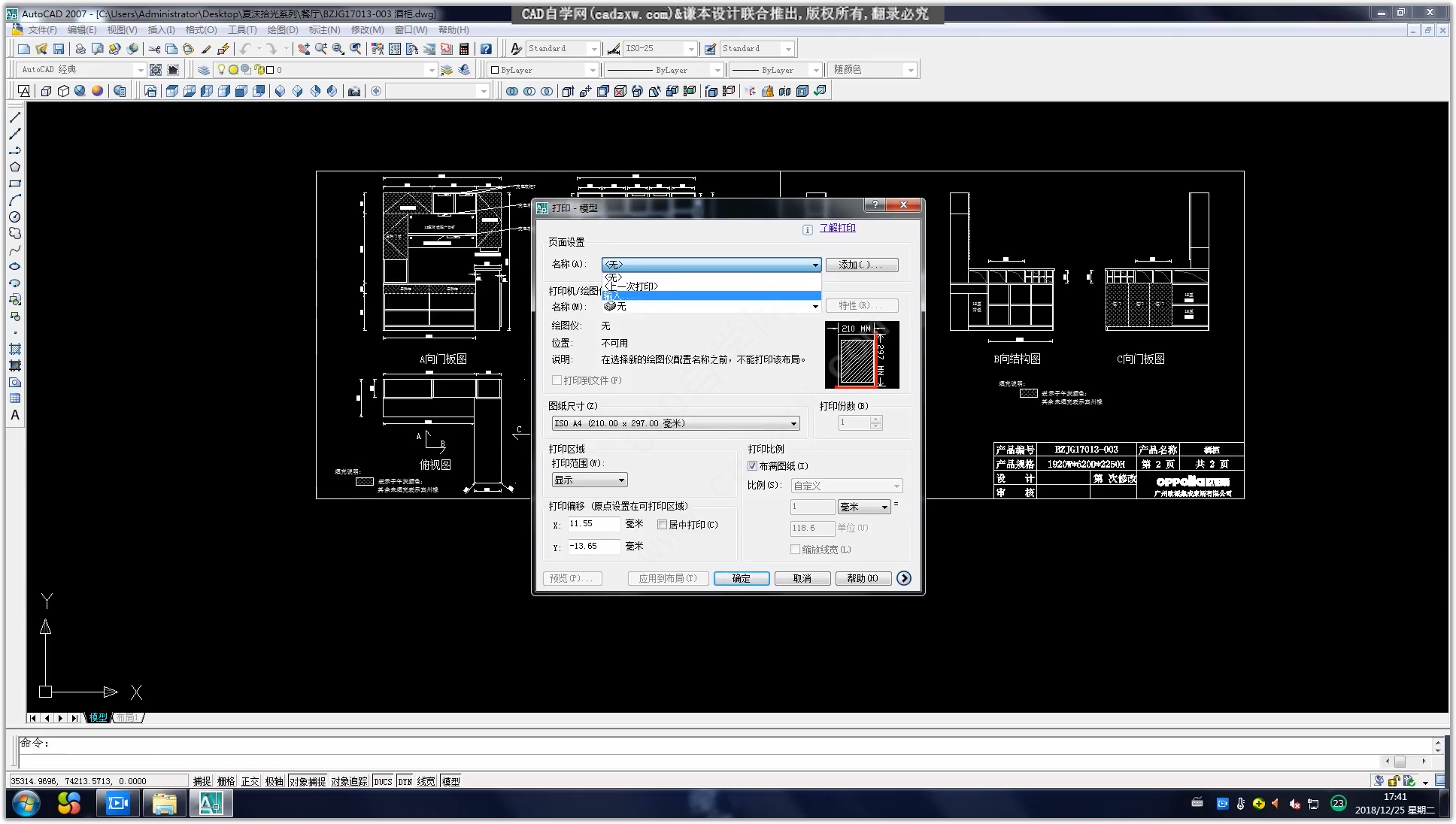Image resolution: width=1456 pixels, height=824 pixels.
Task: Click the Help question mark toolbar icon
Action: pyautogui.click(x=486, y=49)
